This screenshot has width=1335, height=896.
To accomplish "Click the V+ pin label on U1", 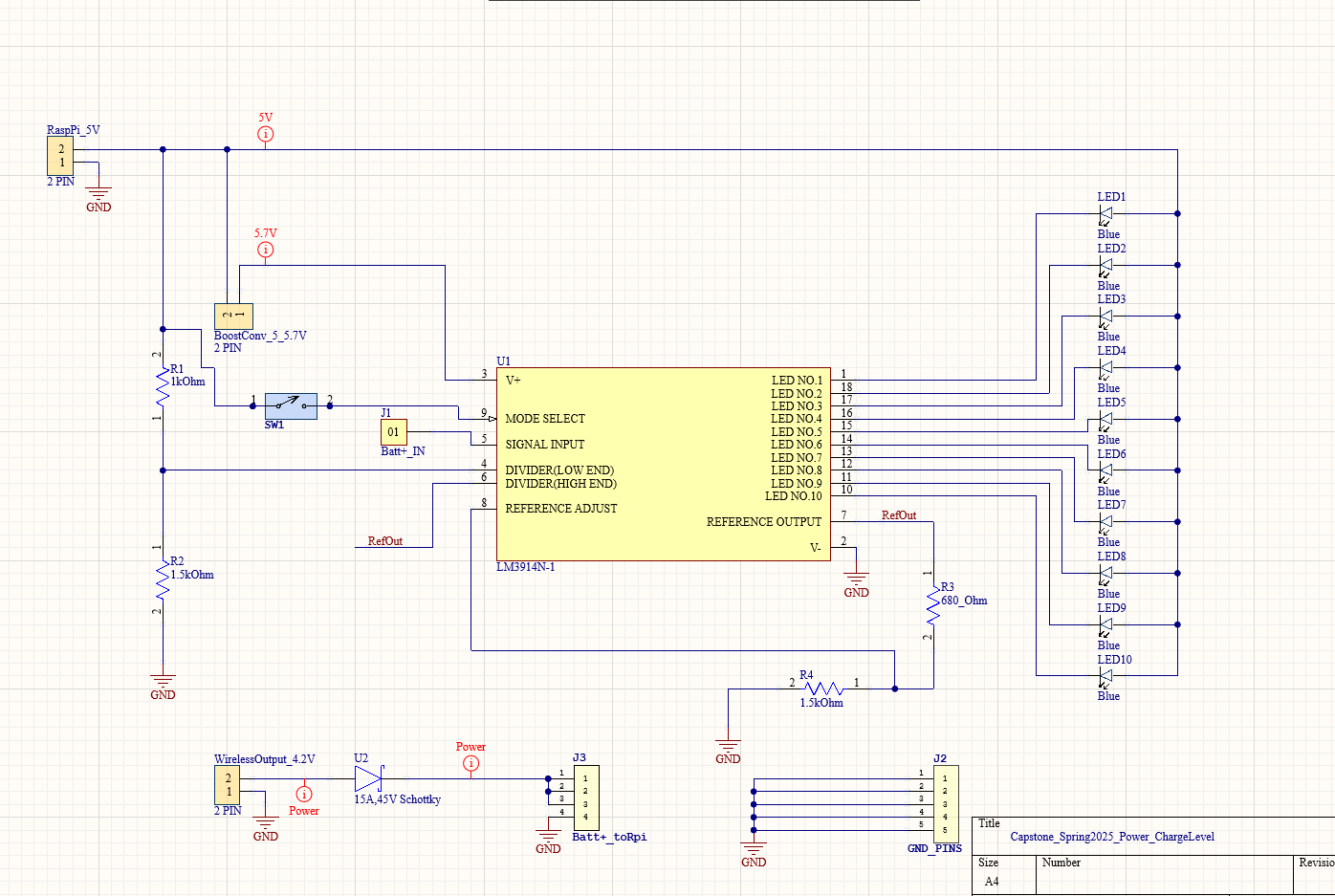I will (513, 381).
